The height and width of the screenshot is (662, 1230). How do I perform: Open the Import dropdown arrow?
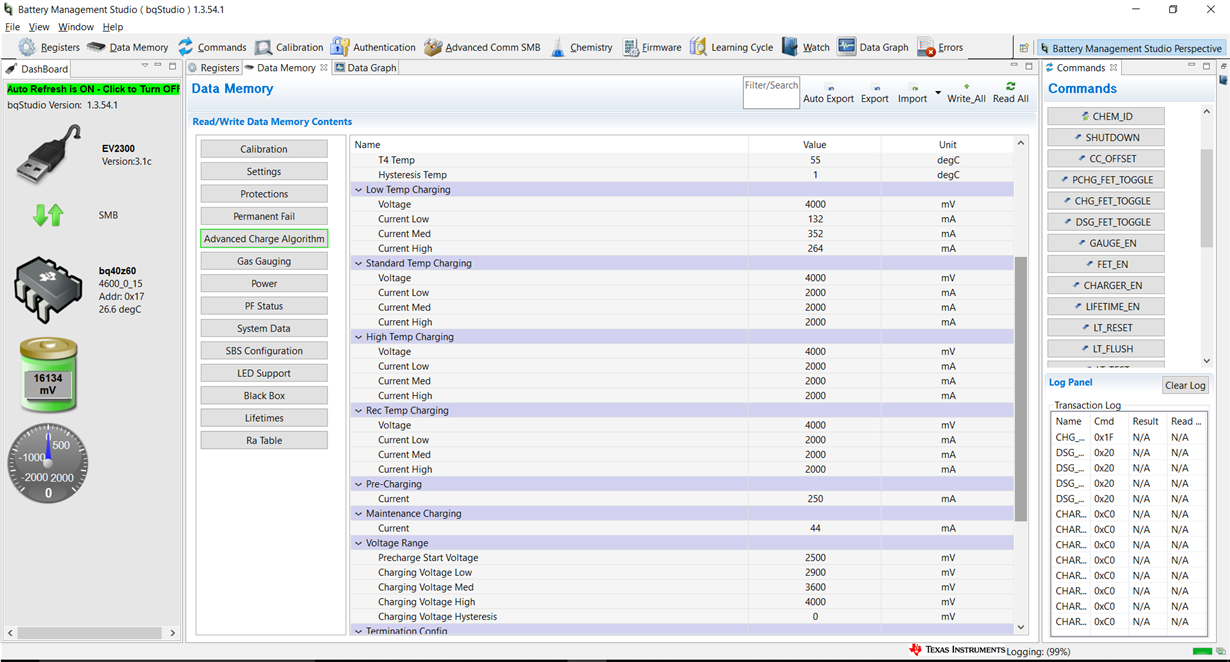pyautogui.click(x=938, y=93)
